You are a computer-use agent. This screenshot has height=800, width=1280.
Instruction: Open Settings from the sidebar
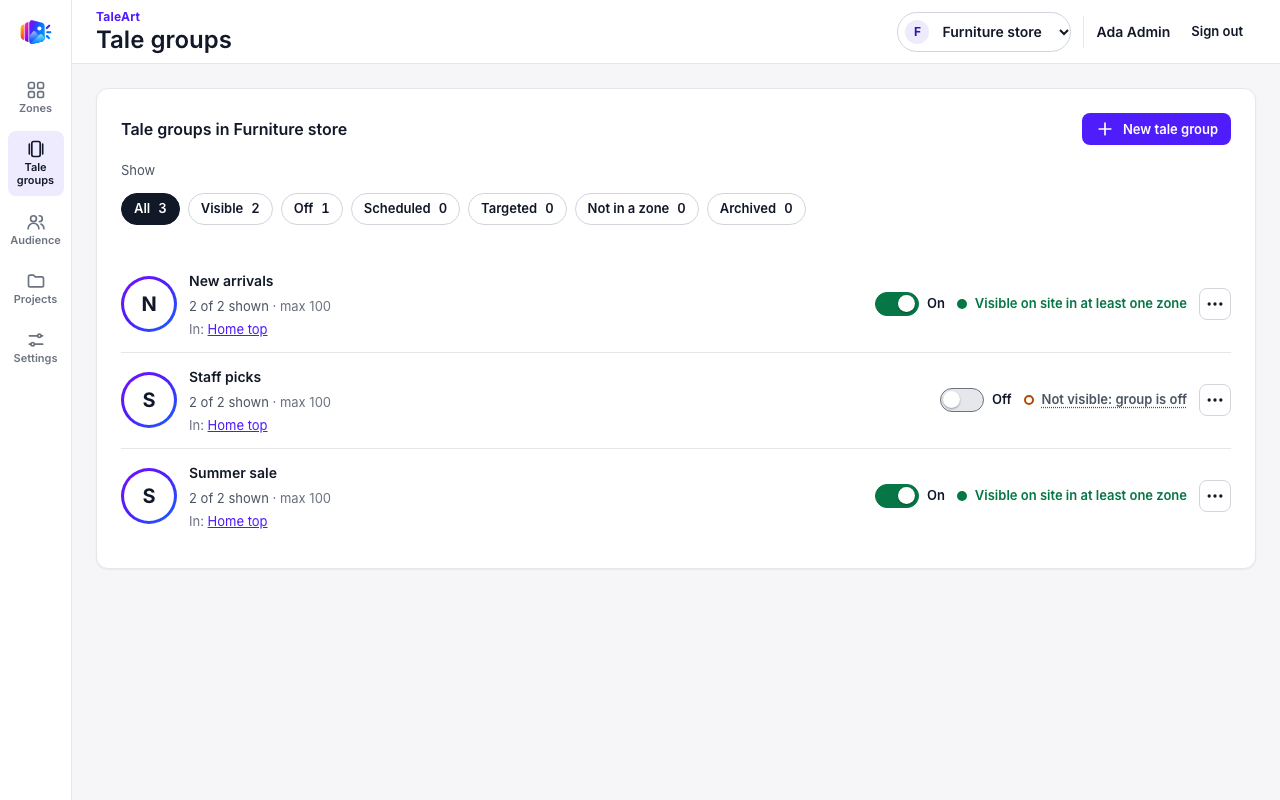tap(35, 347)
